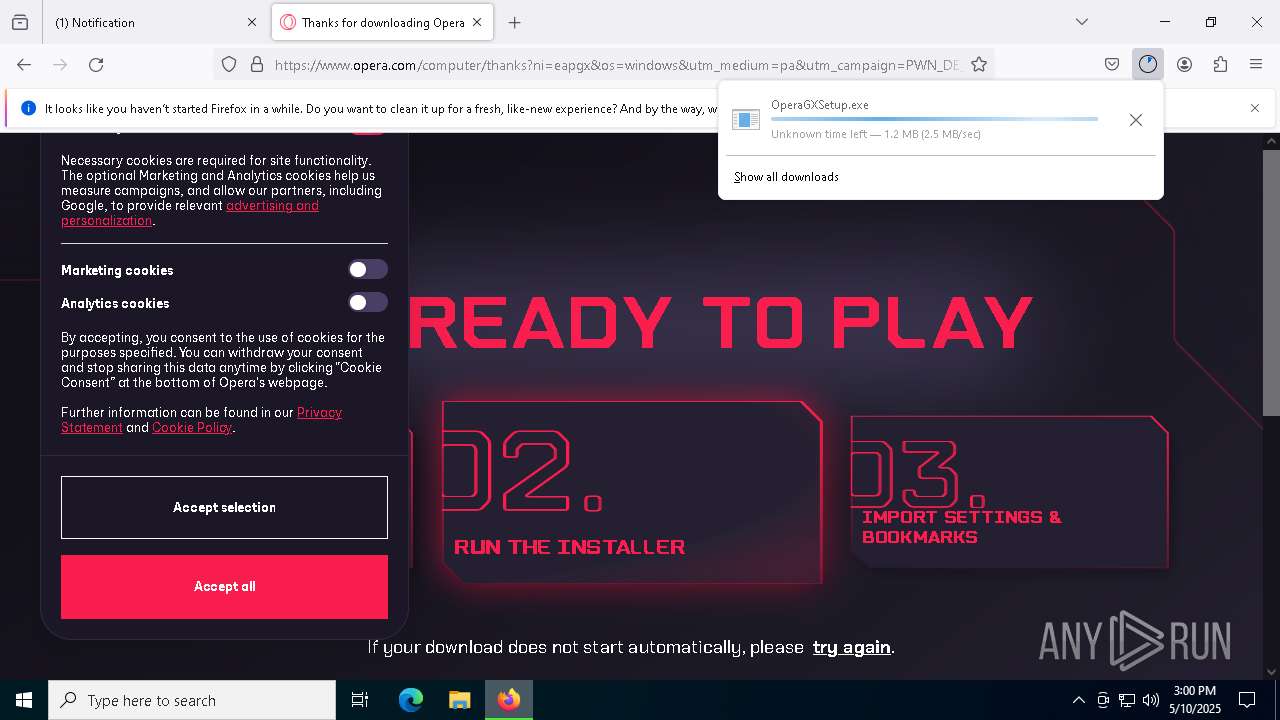The height and width of the screenshot is (720, 1280).
Task: Open the Firefox application menu
Action: [x=1256, y=64]
